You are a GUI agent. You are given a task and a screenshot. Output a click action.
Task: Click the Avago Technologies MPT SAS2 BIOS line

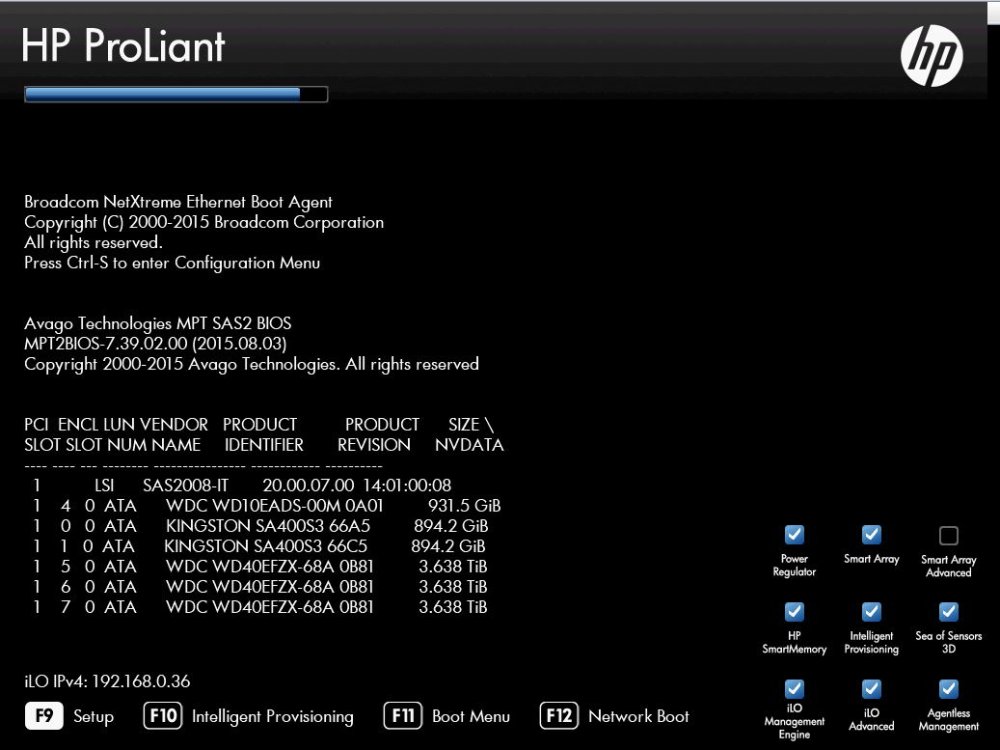click(158, 323)
